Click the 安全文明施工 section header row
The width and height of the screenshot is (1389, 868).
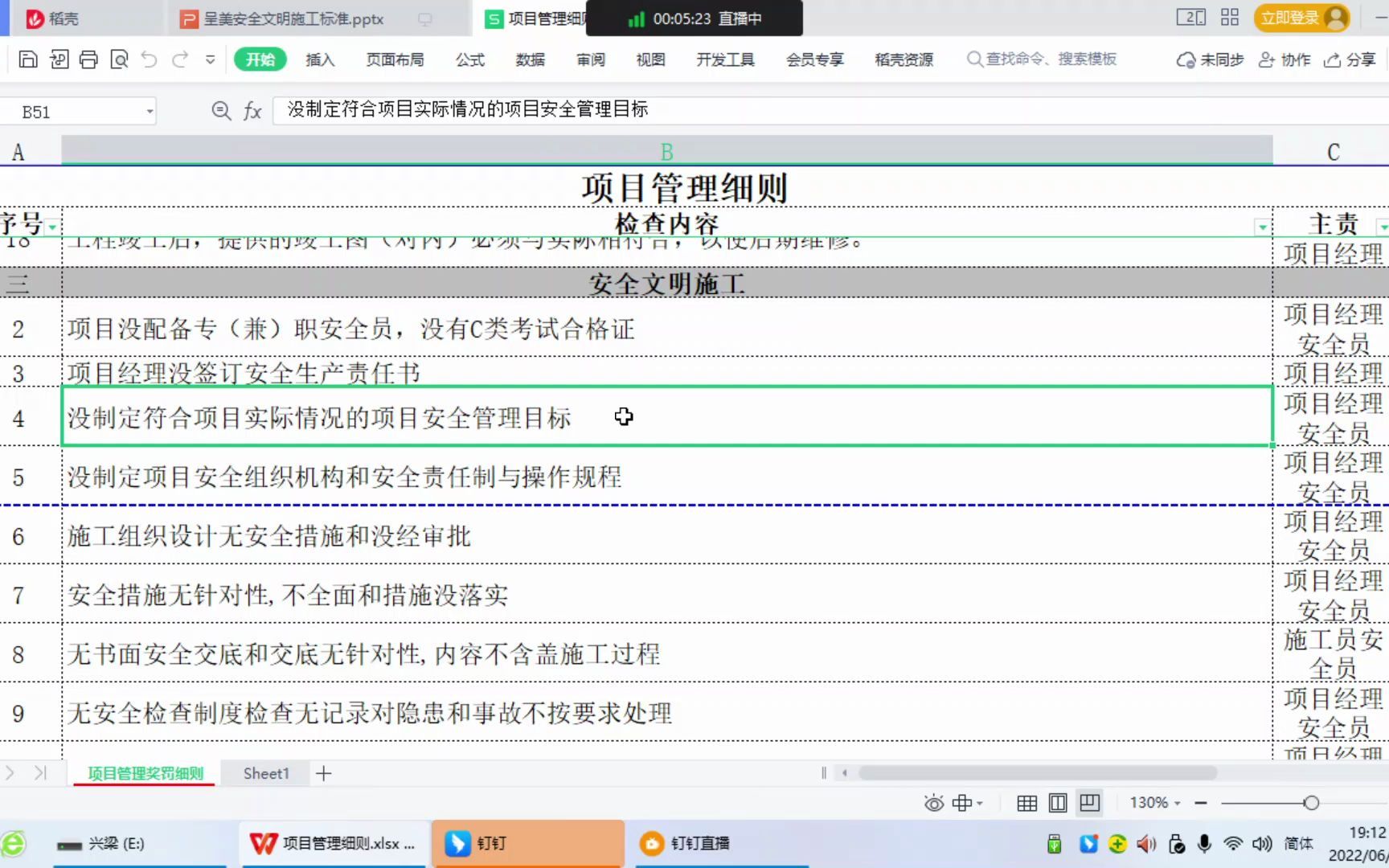667,283
